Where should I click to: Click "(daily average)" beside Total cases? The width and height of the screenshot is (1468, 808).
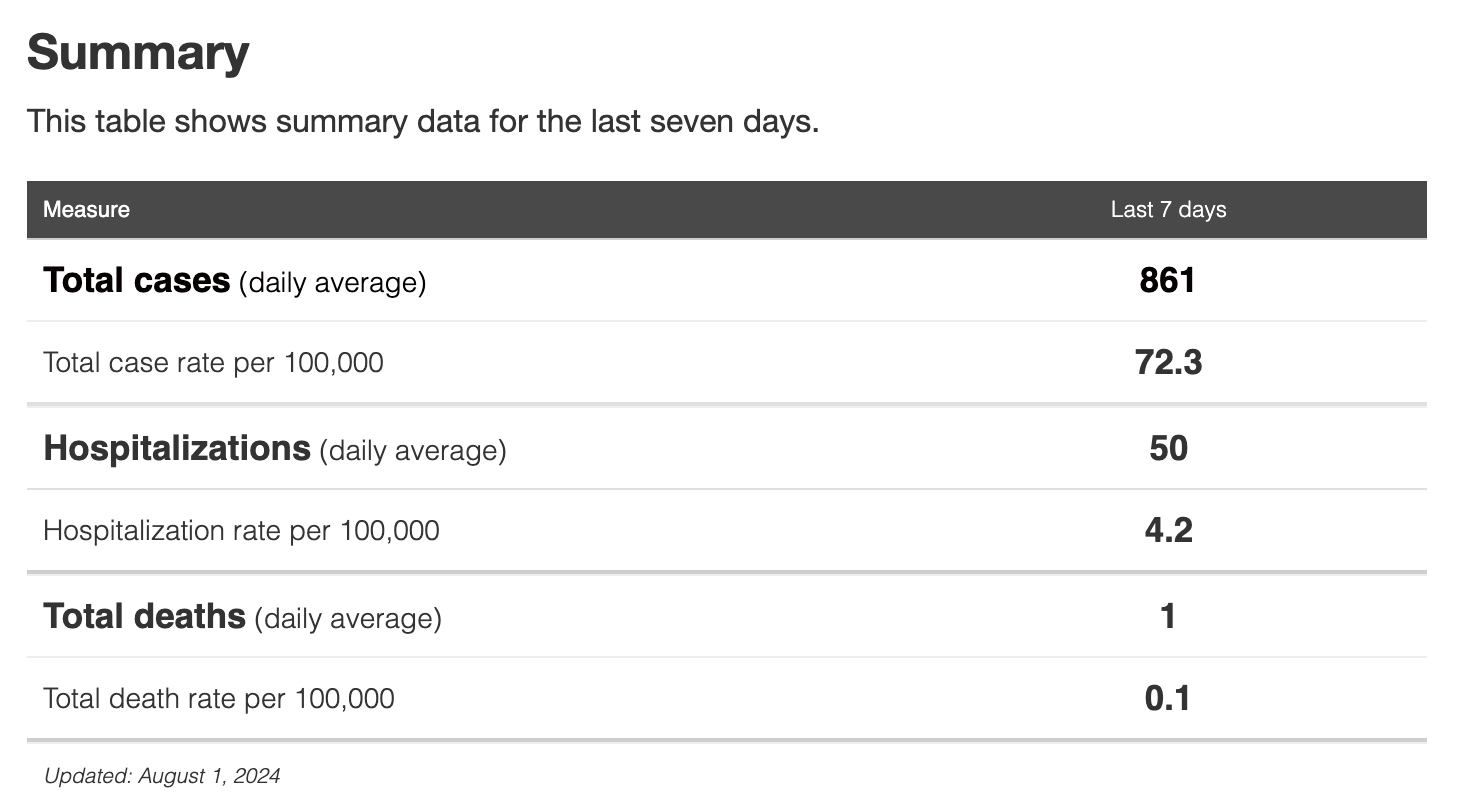point(332,283)
